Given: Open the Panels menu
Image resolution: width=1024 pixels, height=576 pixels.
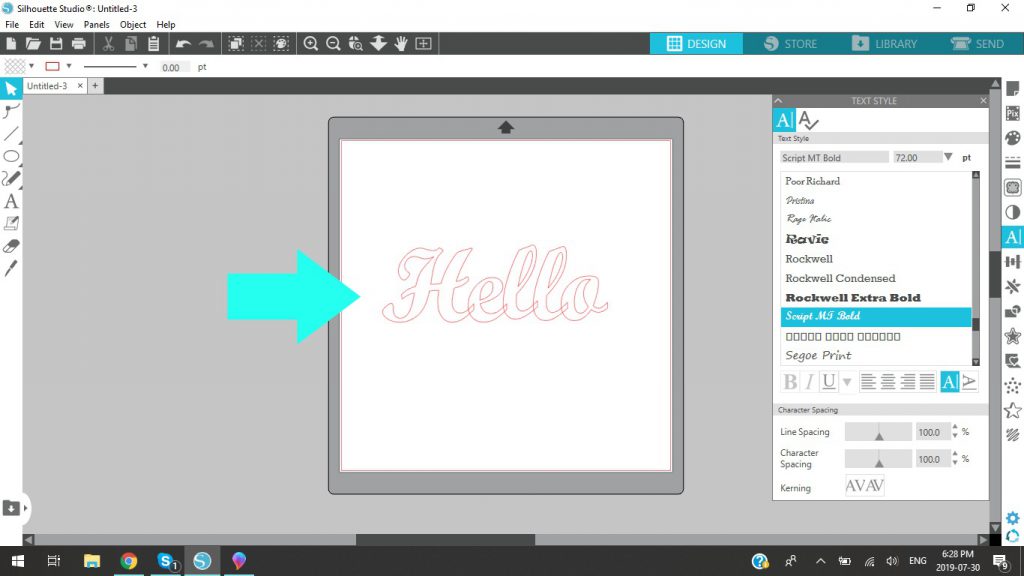Looking at the screenshot, I should 96,25.
